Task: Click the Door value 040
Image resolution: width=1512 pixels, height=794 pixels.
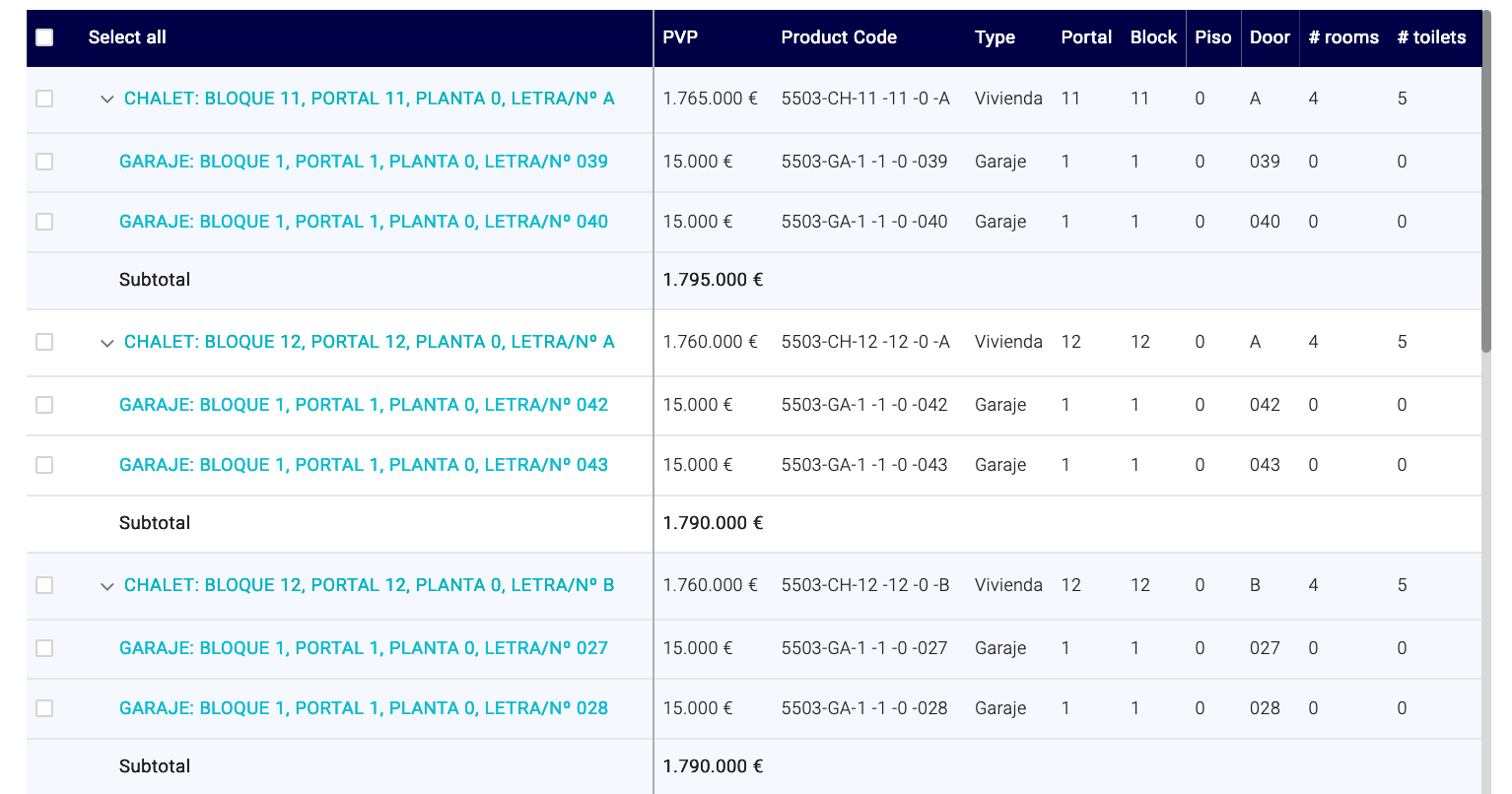Action: click(x=1265, y=222)
